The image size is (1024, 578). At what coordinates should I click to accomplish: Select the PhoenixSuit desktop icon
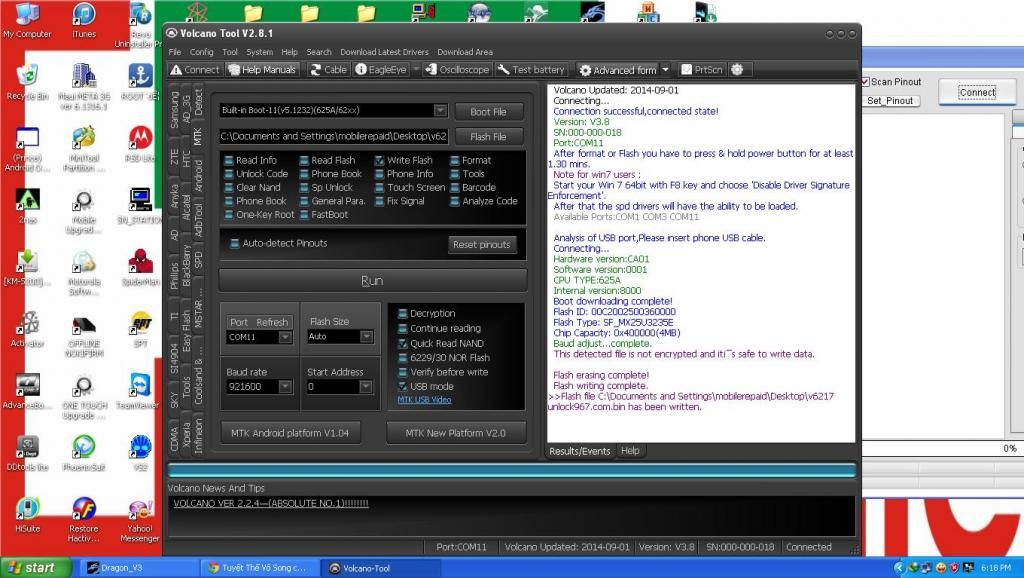coord(84,453)
